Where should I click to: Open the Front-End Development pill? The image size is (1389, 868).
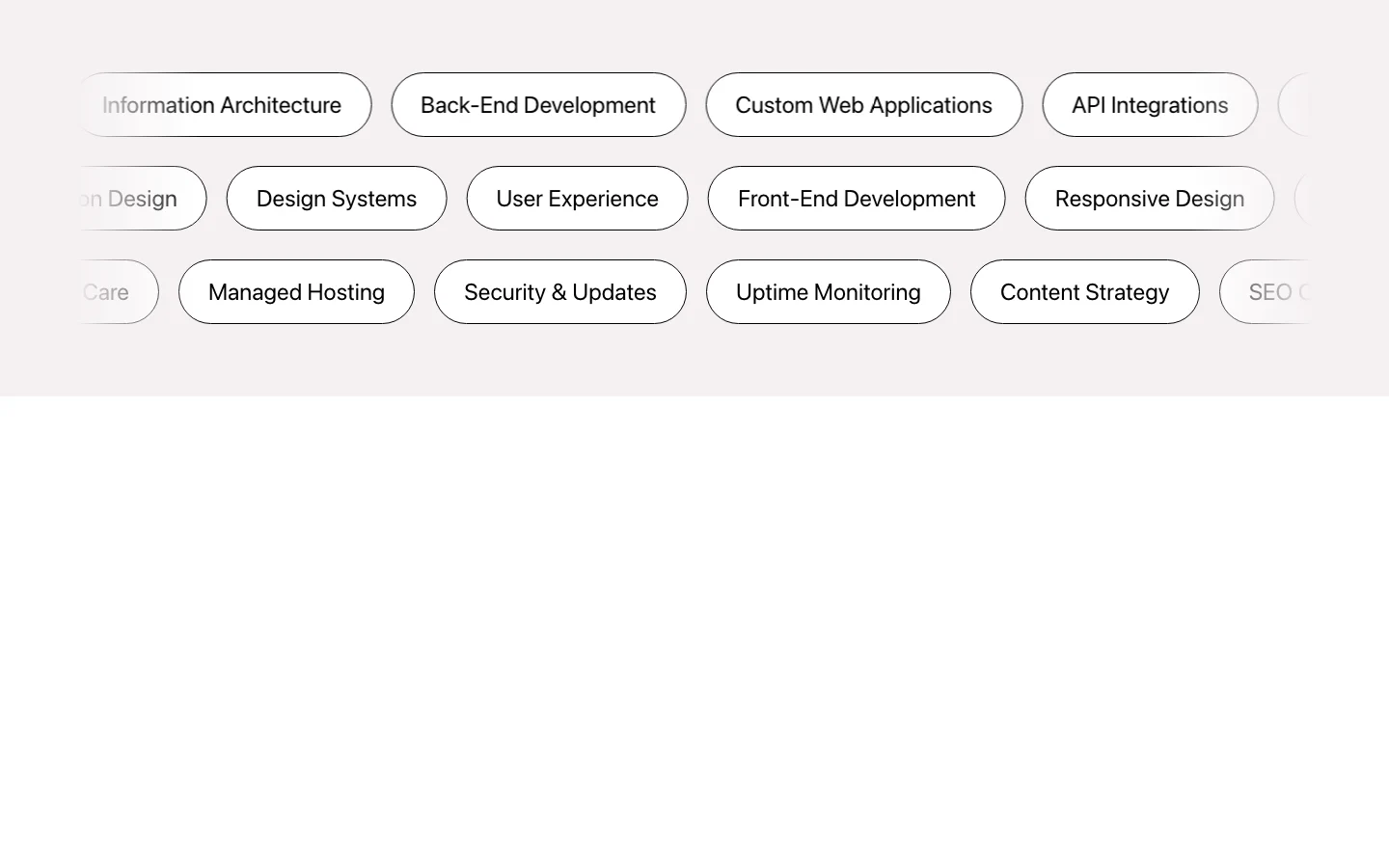click(857, 198)
